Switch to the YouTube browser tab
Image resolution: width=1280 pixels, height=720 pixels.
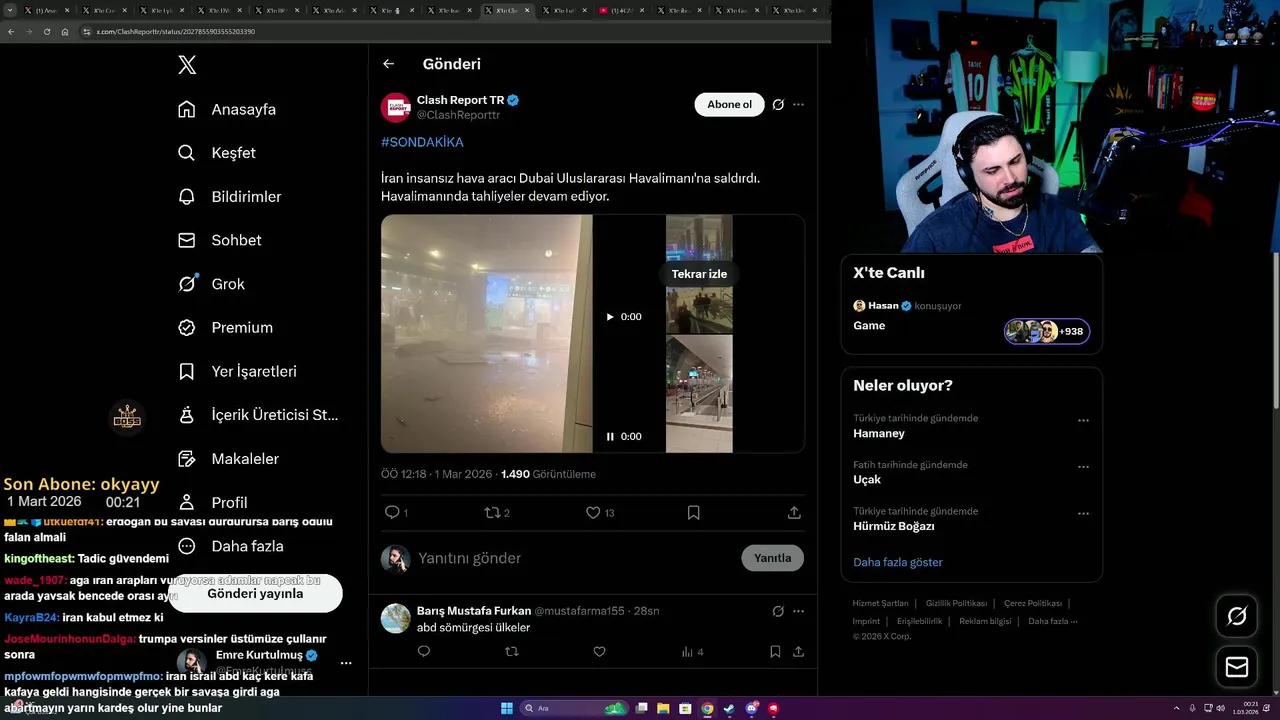[621, 10]
